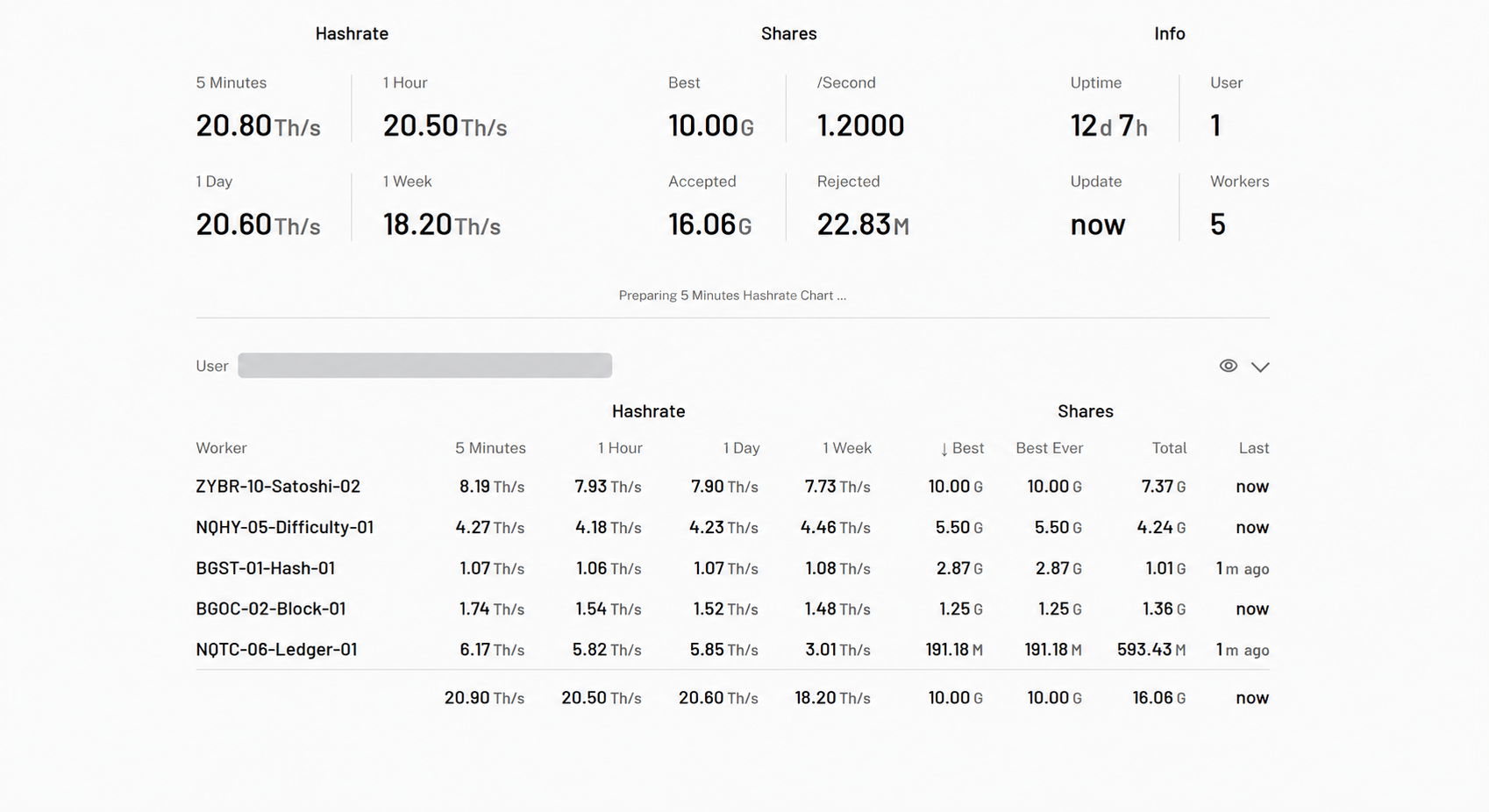This screenshot has height=812, width=1489.
Task: Click the 22.83 M Rejected shares value
Action: [863, 224]
